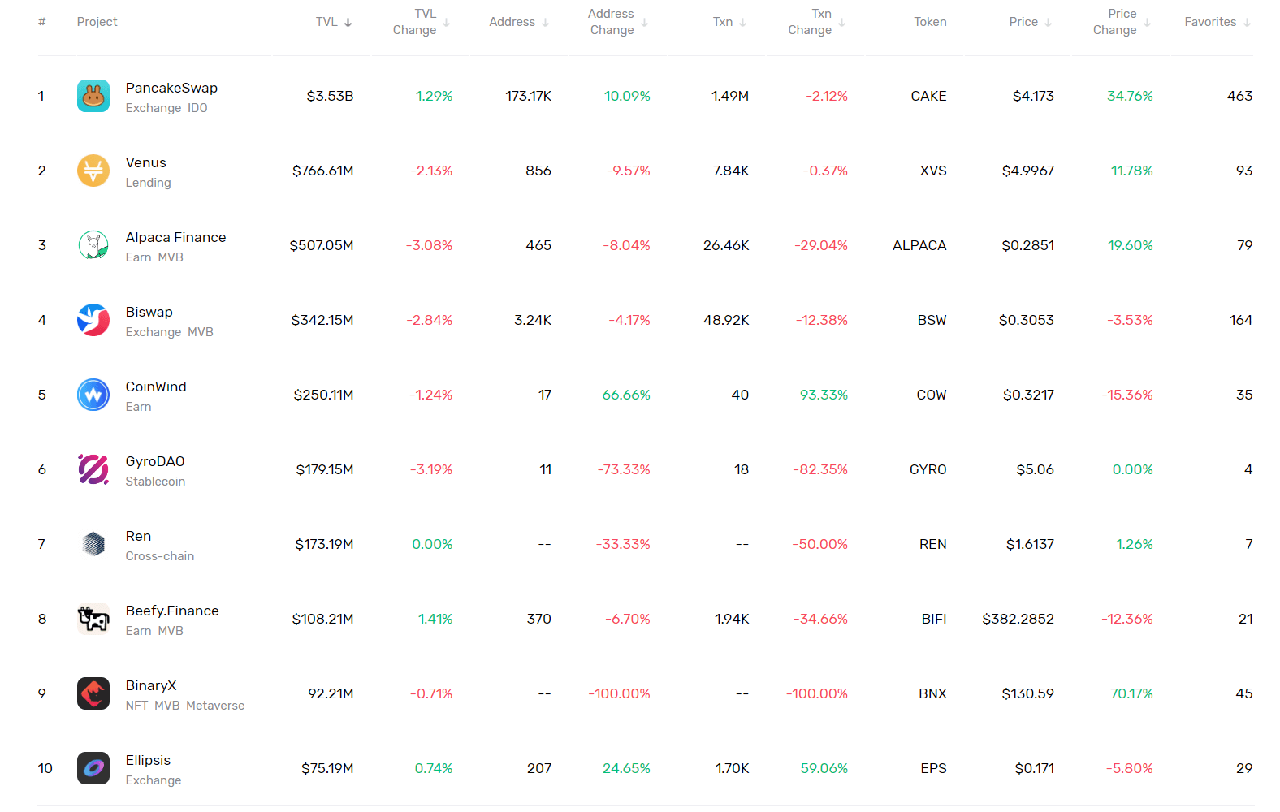Open the Ellipsis project name link
The height and width of the screenshot is (812, 1280).
coord(148,760)
